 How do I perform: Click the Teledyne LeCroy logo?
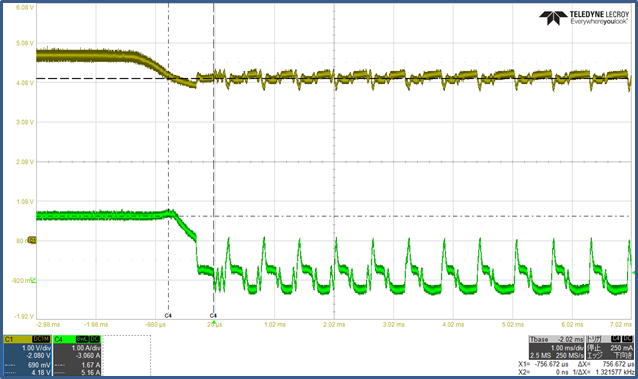tap(583, 18)
